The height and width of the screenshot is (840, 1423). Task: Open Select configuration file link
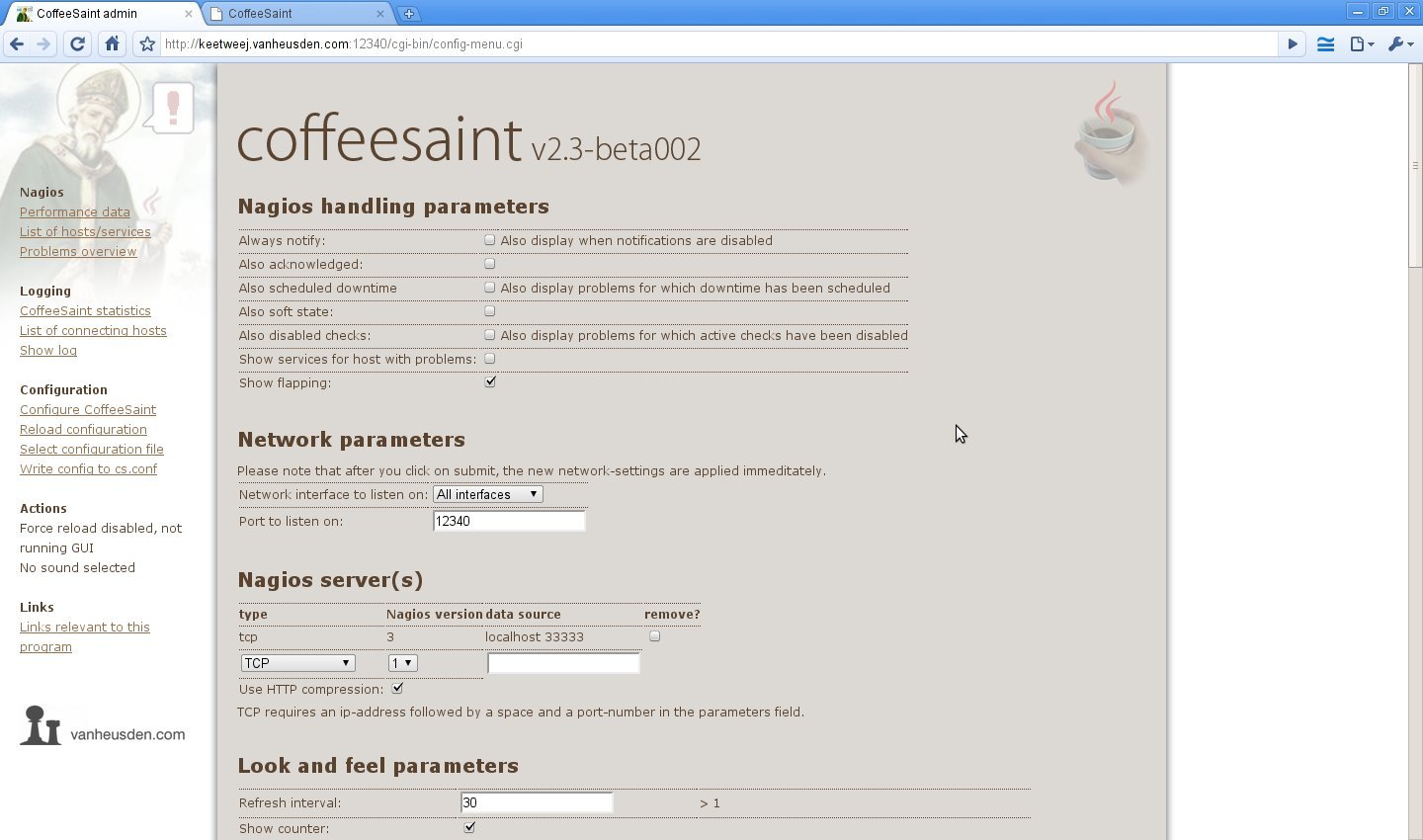point(92,449)
